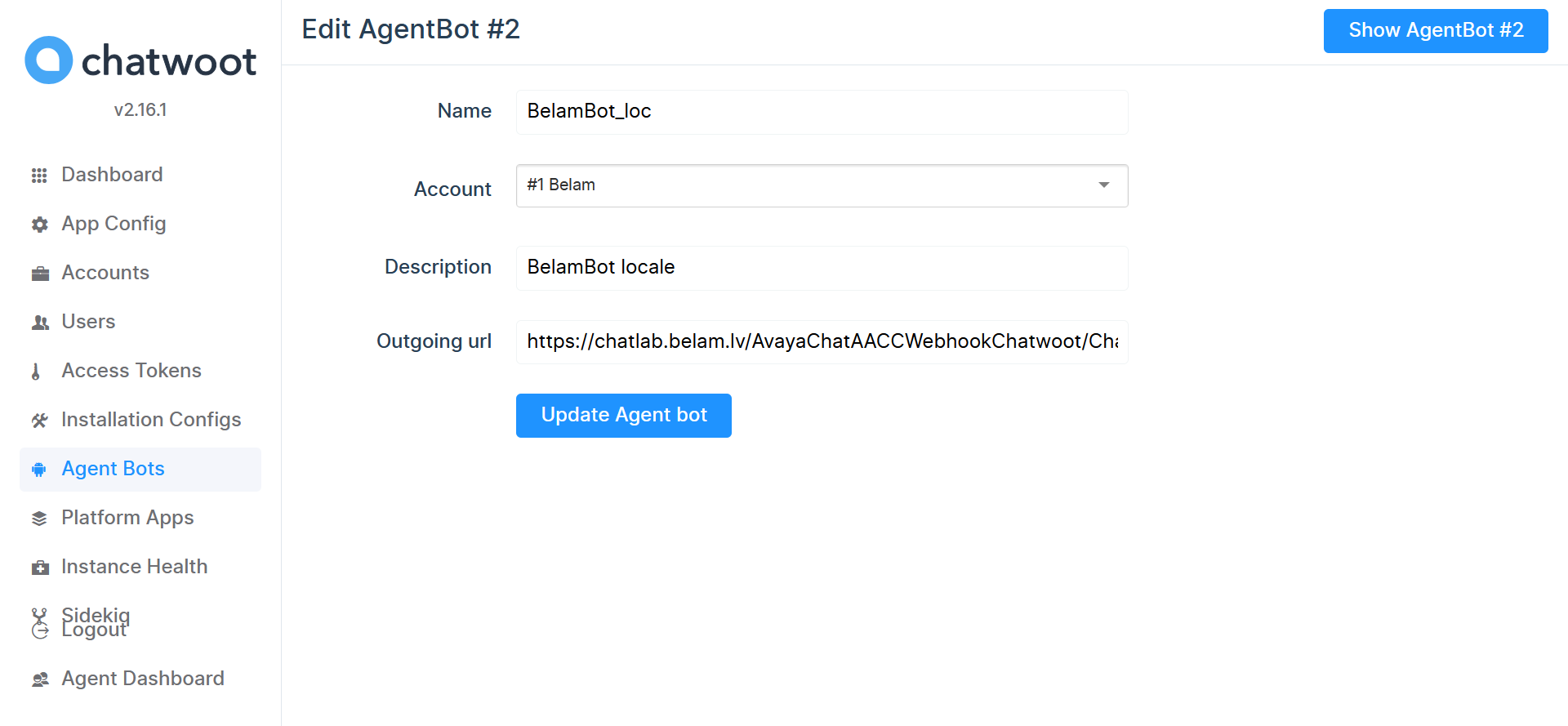Viewport: 1568px width, 726px height.
Task: Click the Instance Health medkit icon
Action: pos(39,568)
